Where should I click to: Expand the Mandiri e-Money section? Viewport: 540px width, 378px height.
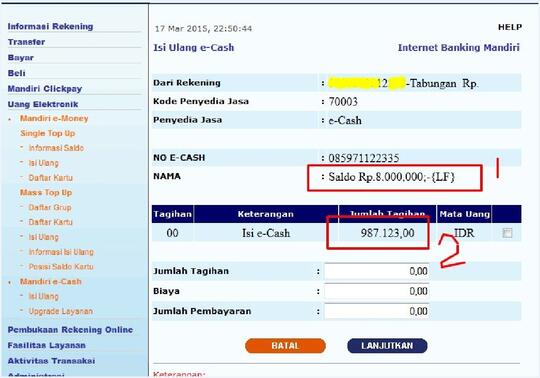54,118
